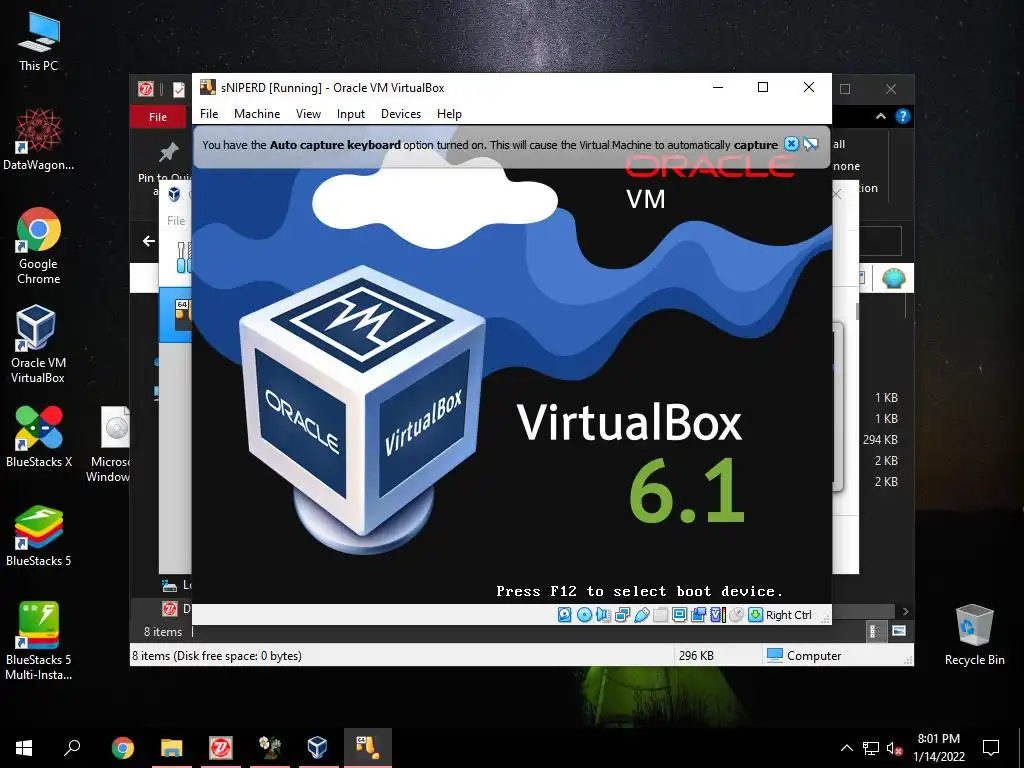The width and height of the screenshot is (1024, 768).
Task: Open BlueStacks 5 desktop shortcut
Action: pyautogui.click(x=39, y=536)
